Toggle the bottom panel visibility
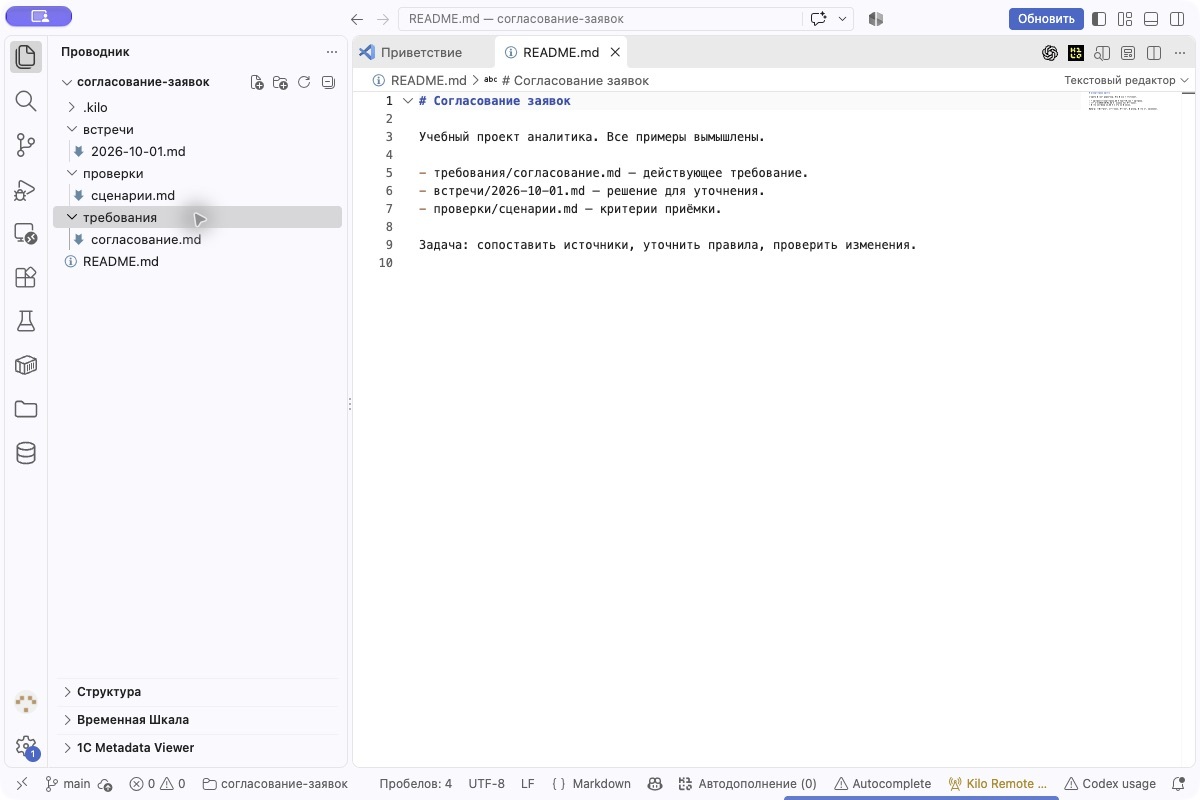Viewport: 1200px width, 800px height. (1151, 19)
